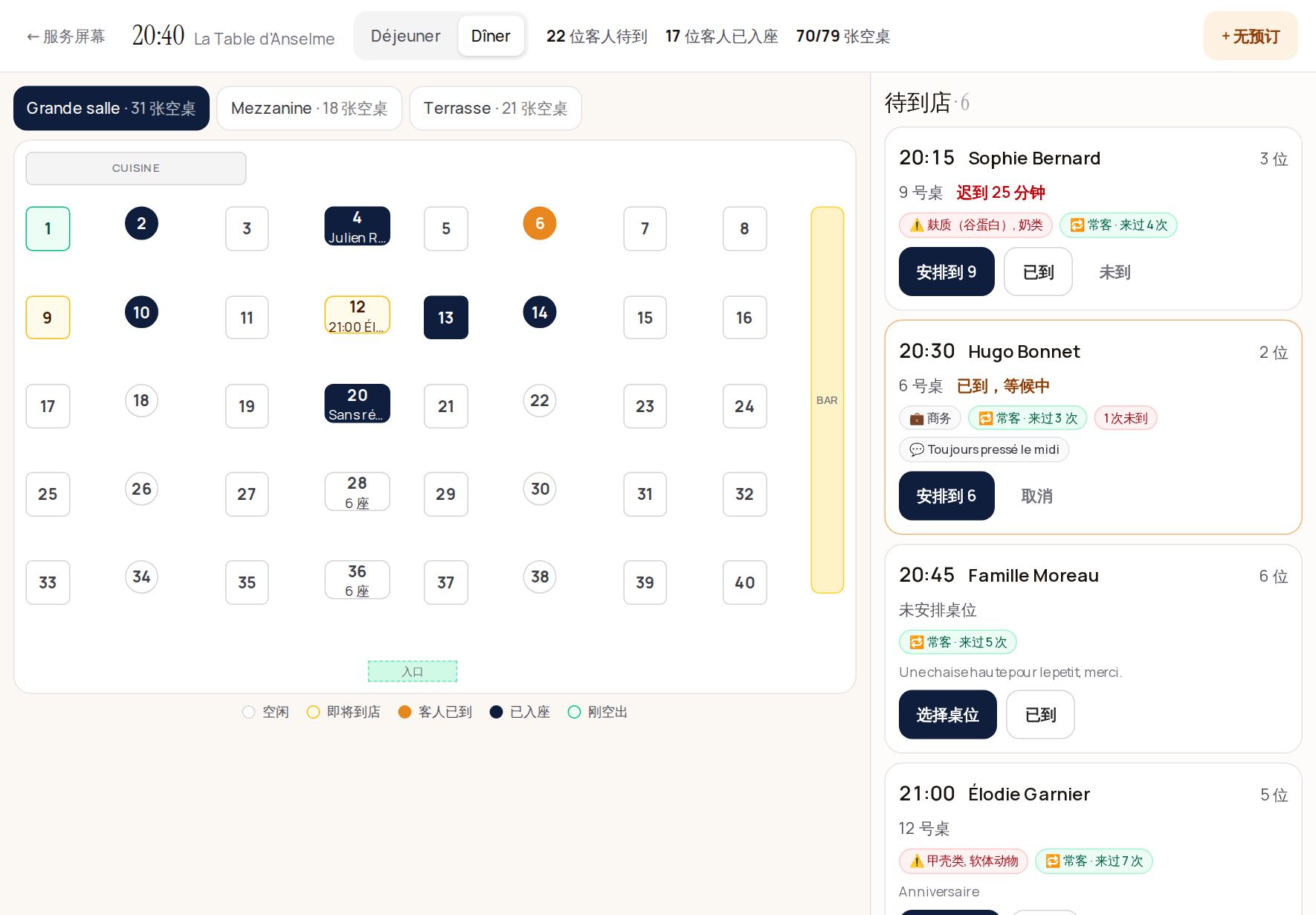Click Sophie Bernard's allergy tag 麸质
The width and height of the screenshot is (1316, 915).
coord(975,225)
